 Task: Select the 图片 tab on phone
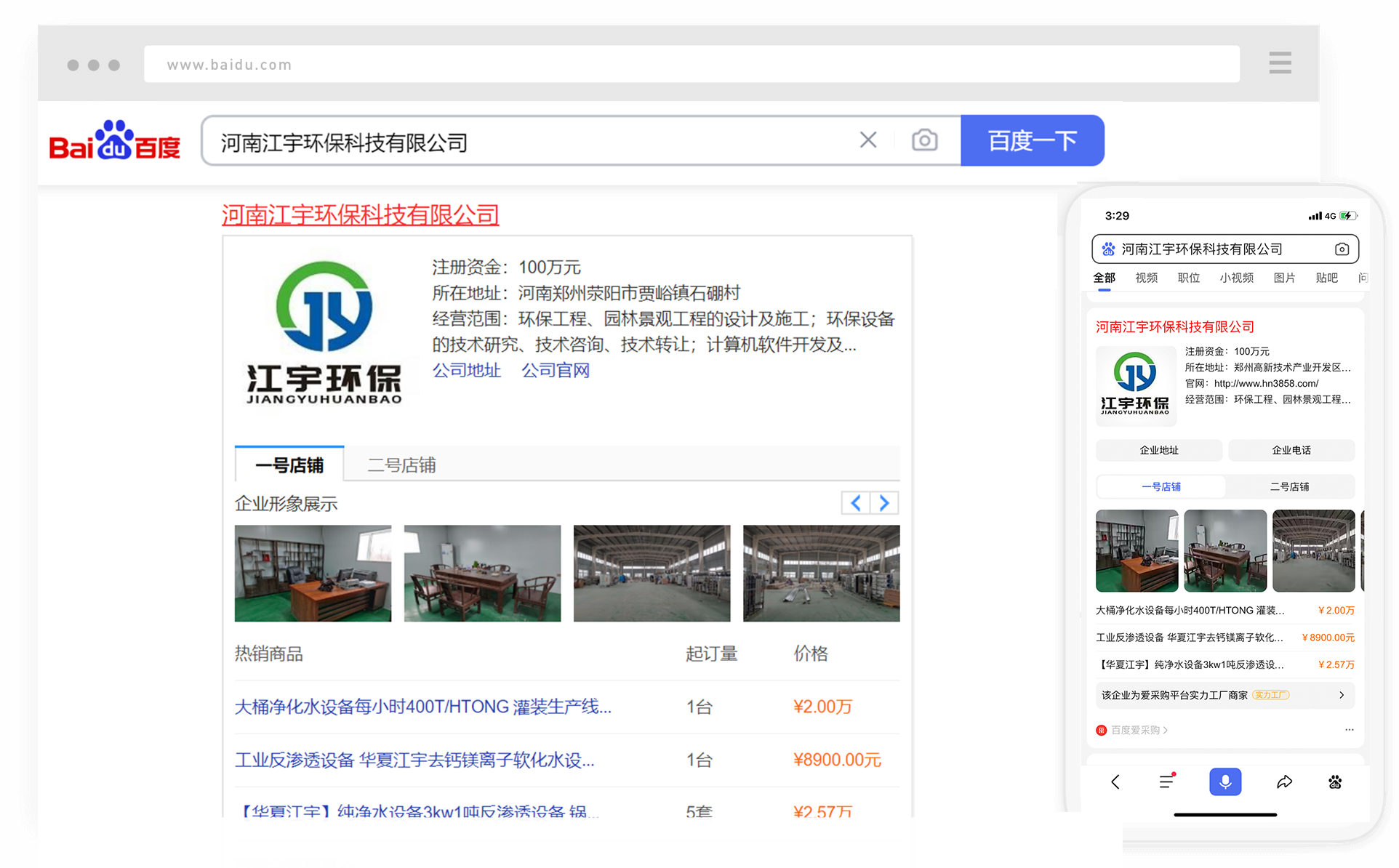tap(1284, 278)
